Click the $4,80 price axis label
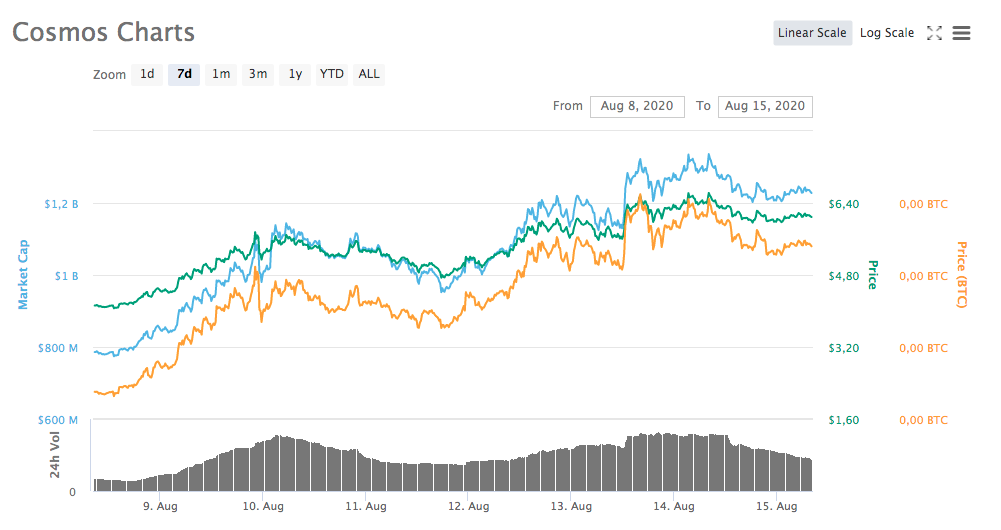Screen dimensions: 1001x530 coord(844,276)
